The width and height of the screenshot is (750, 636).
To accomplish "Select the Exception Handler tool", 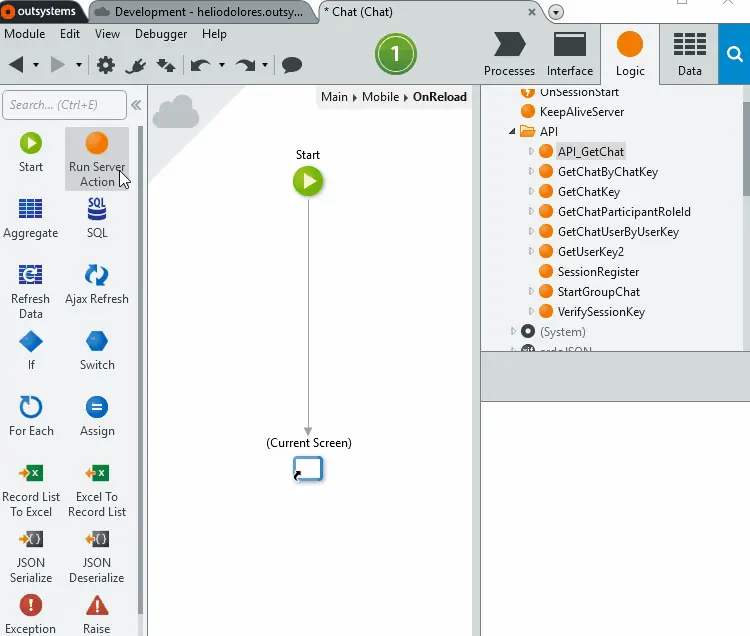I will (31, 614).
